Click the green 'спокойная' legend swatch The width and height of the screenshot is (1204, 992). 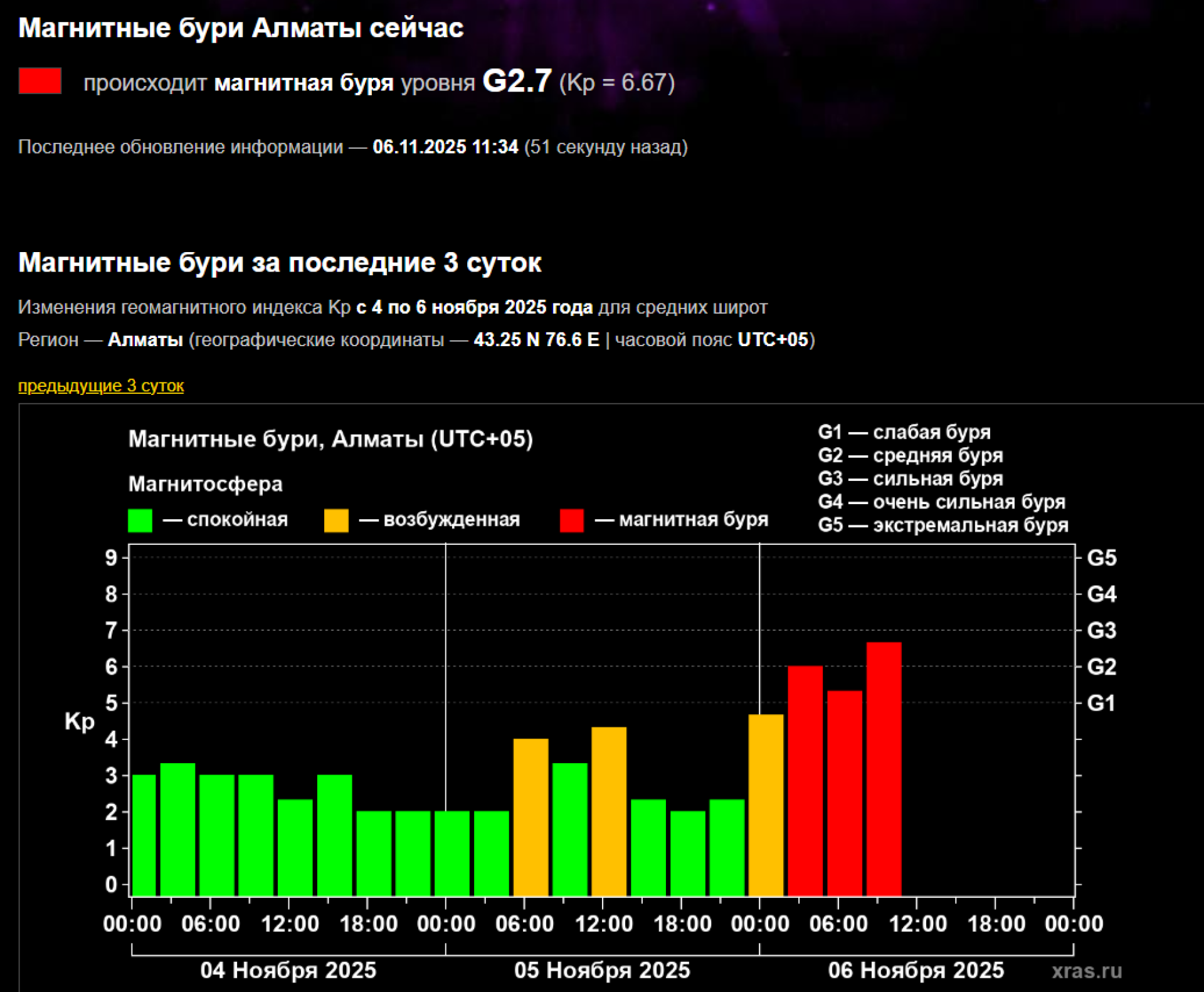(140, 520)
